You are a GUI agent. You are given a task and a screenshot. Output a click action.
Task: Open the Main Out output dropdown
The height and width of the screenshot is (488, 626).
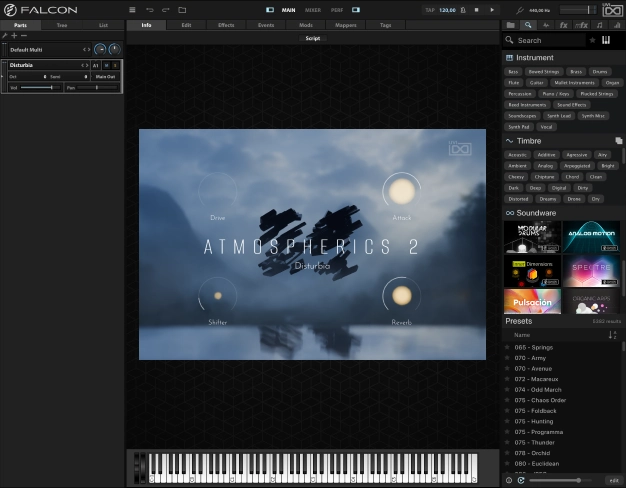click(x=105, y=76)
